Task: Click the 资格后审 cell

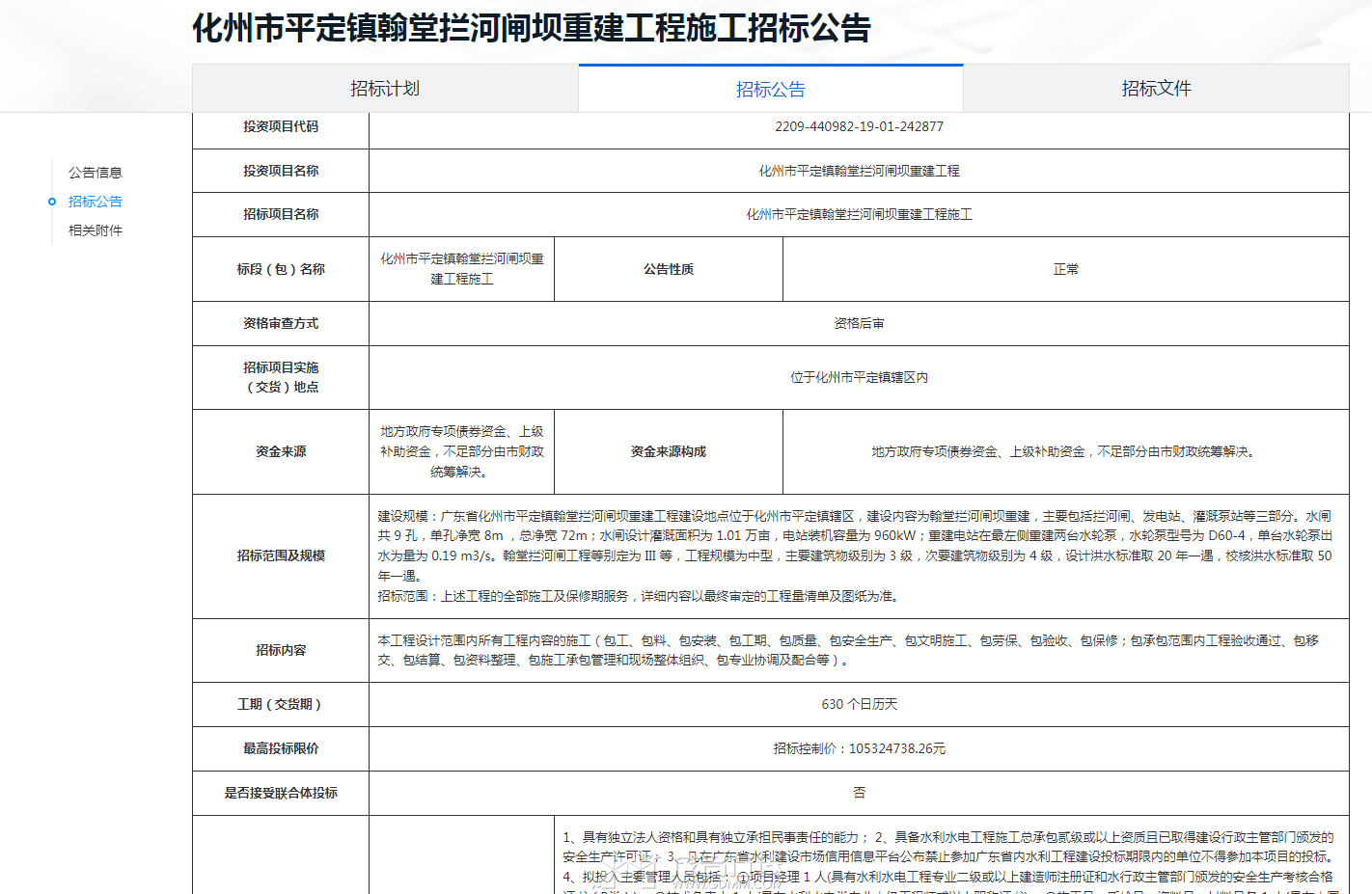Action: click(x=859, y=323)
